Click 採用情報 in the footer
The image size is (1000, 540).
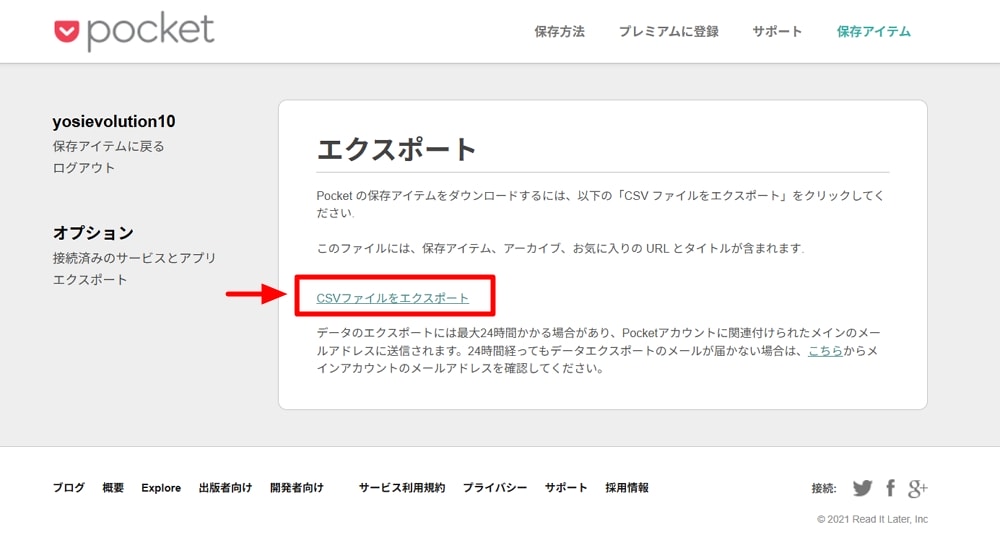pos(627,488)
